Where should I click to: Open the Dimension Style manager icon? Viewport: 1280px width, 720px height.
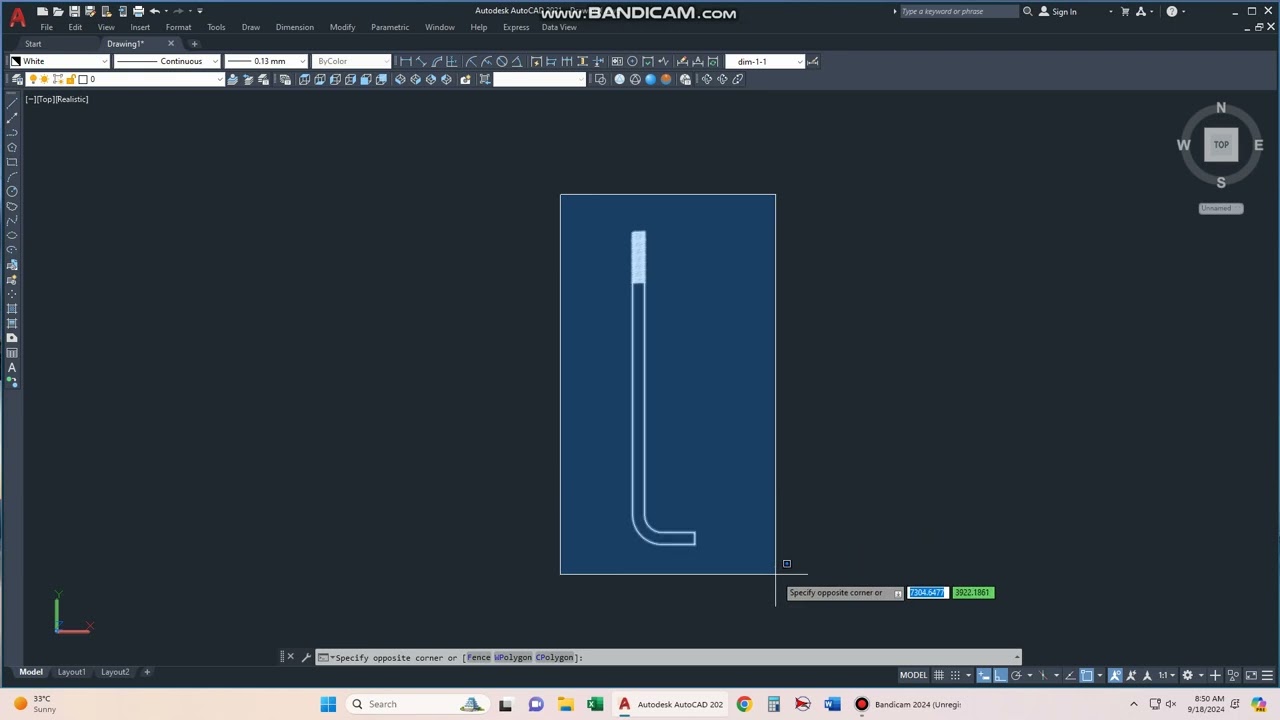814,61
